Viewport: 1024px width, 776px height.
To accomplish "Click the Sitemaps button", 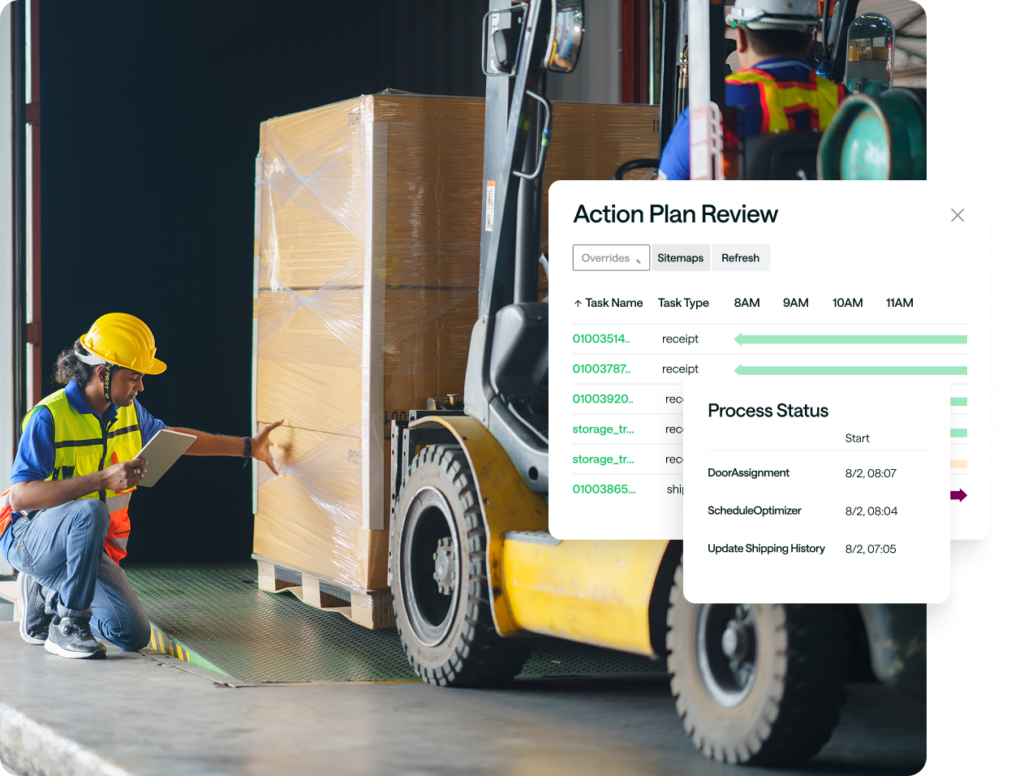I will click(680, 258).
